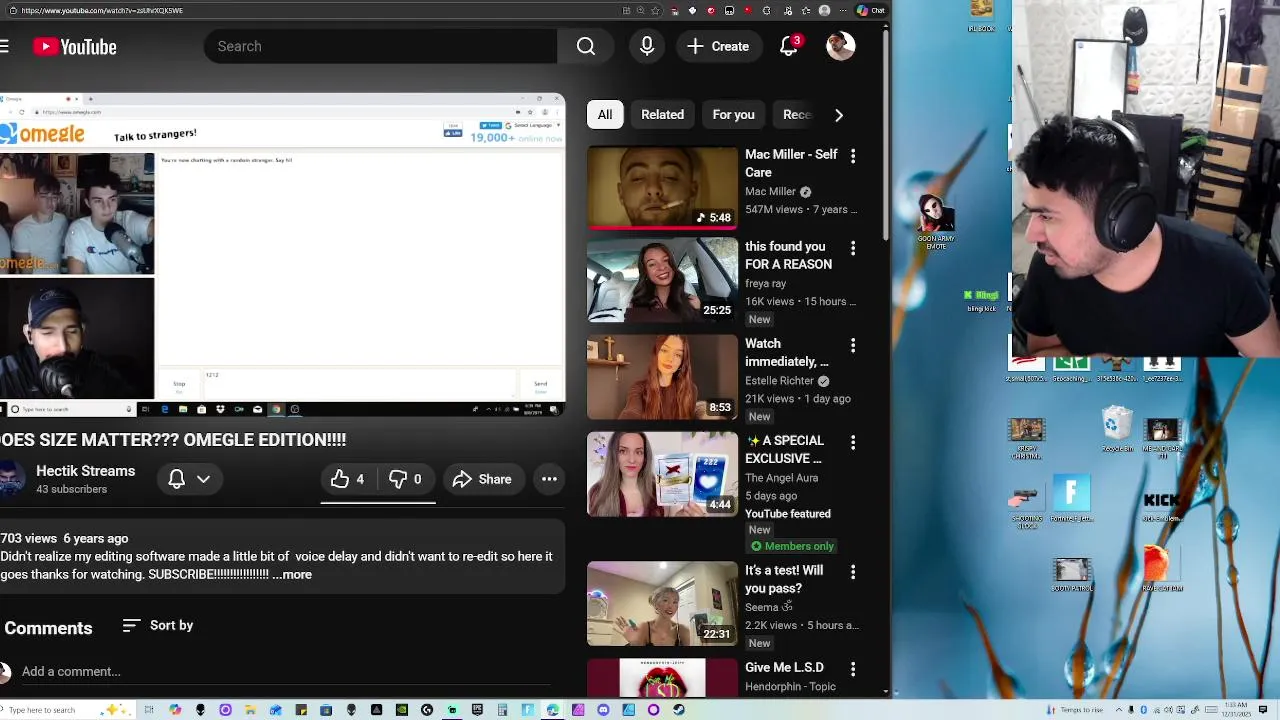Dislike the video with the thumbs-down
This screenshot has height=720, width=1280.
[x=405, y=479]
